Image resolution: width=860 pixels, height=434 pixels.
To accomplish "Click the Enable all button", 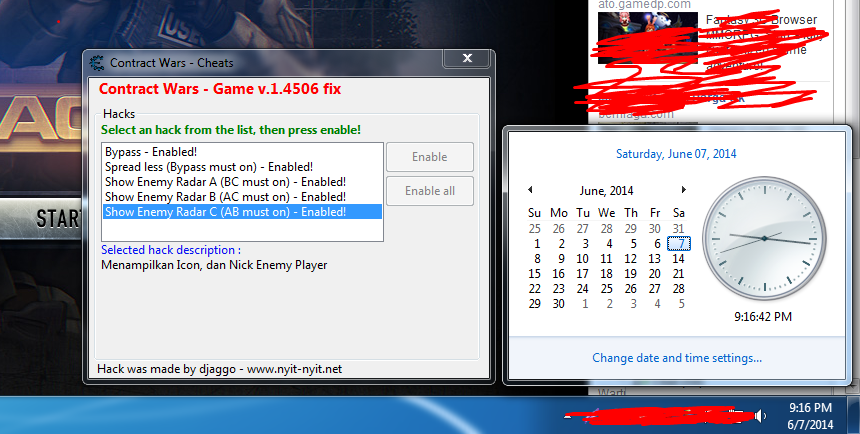I will [429, 191].
